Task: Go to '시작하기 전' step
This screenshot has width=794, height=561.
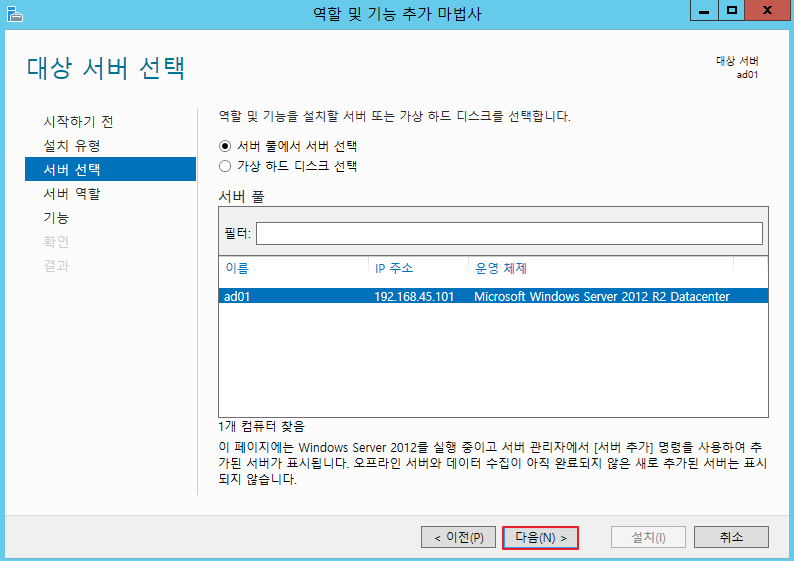Action: point(78,122)
